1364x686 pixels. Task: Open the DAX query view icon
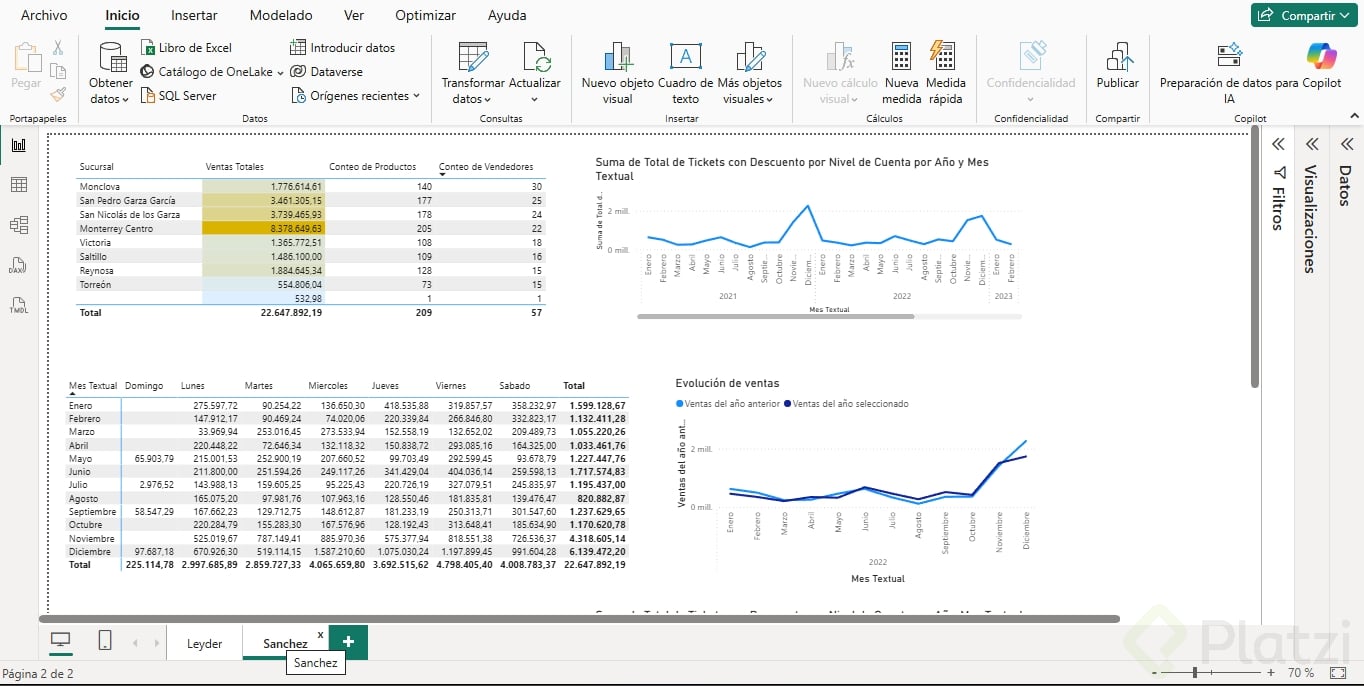coord(19,265)
